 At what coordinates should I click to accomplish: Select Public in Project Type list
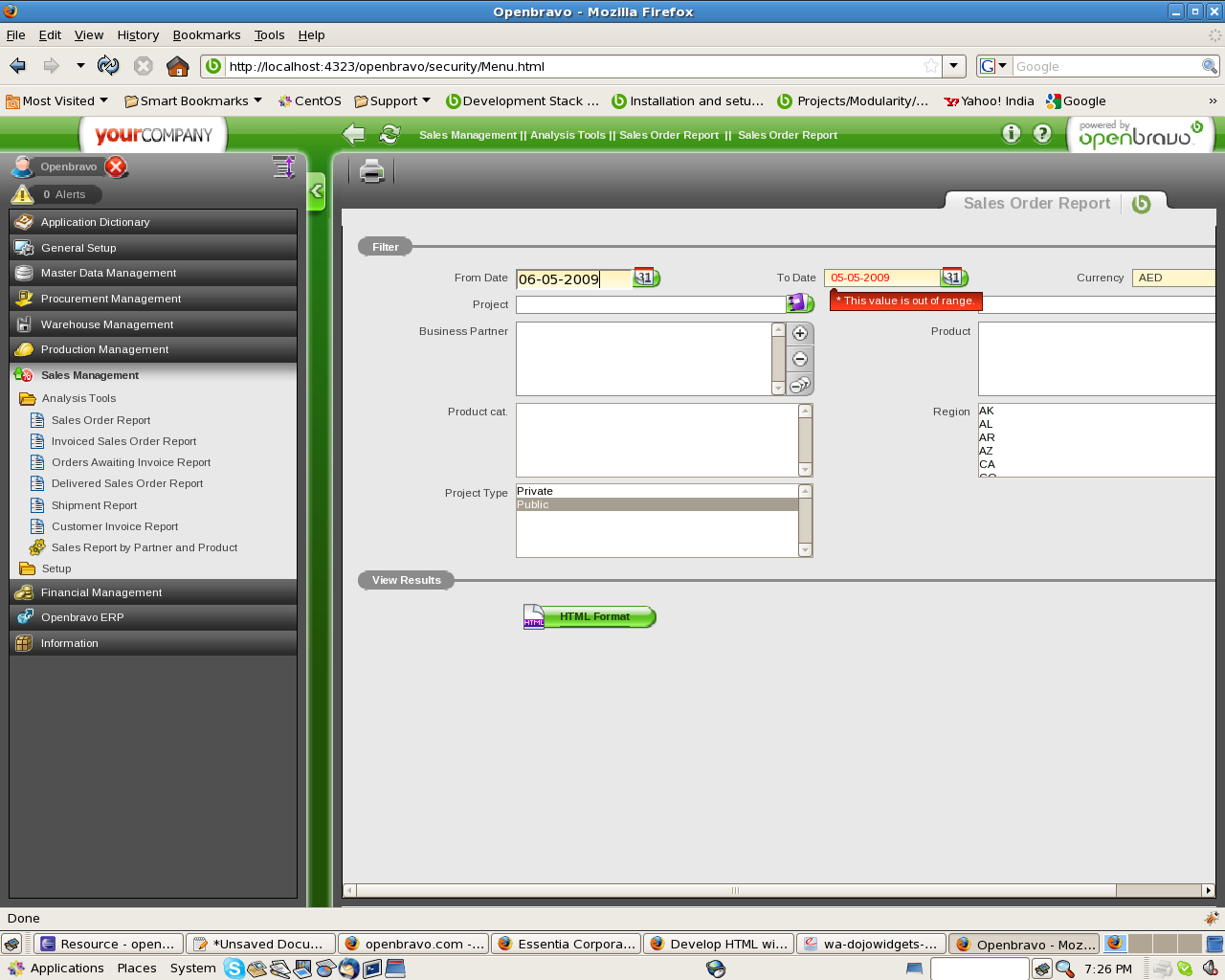tap(657, 504)
